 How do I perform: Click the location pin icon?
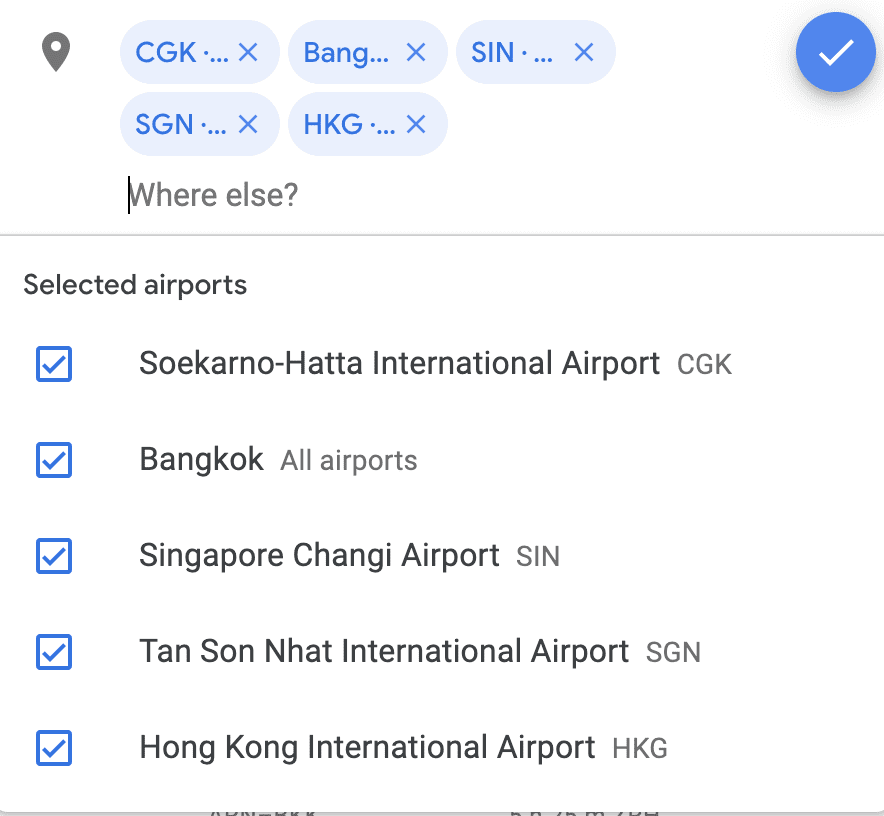tap(56, 52)
